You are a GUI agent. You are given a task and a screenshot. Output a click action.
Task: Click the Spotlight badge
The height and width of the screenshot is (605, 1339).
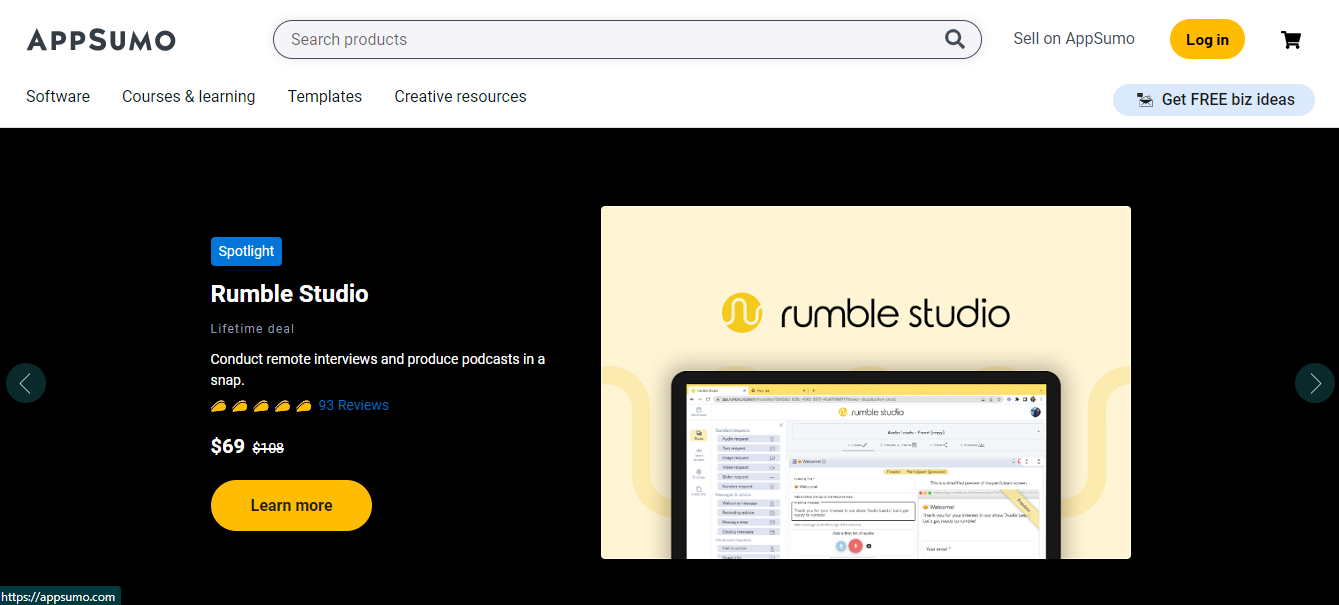pyautogui.click(x=246, y=251)
